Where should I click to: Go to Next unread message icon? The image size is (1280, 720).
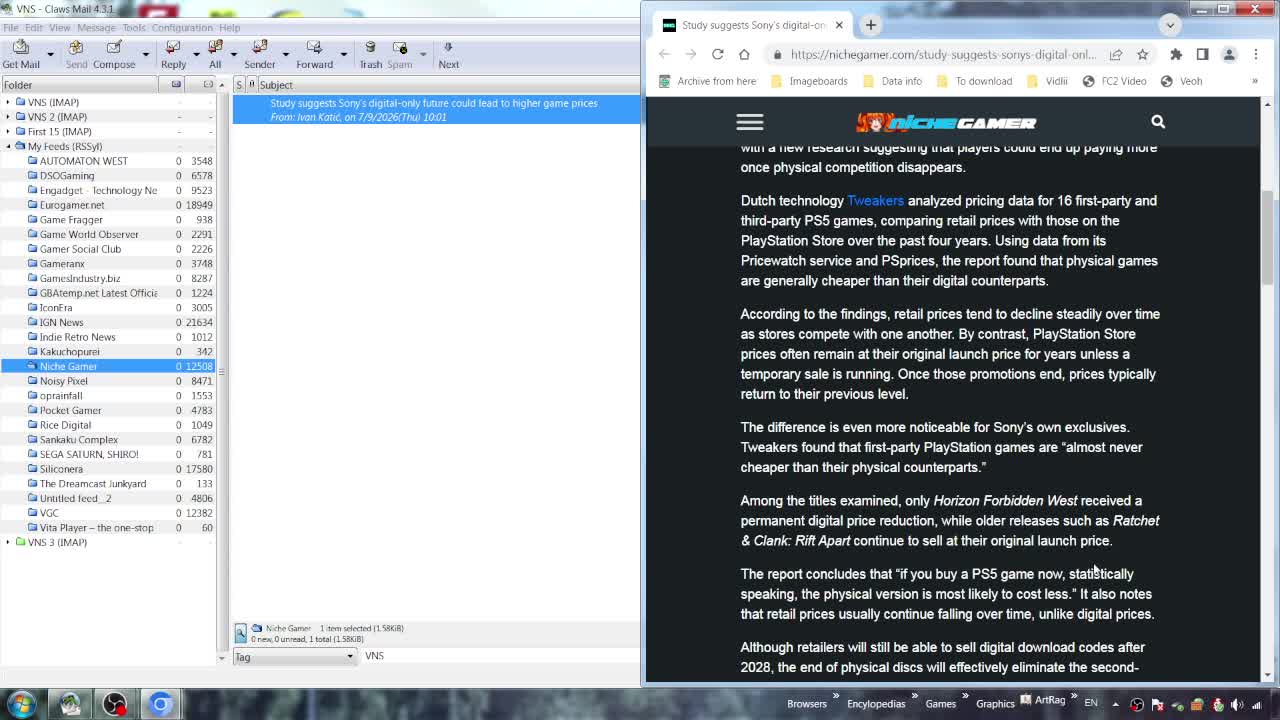click(x=448, y=54)
